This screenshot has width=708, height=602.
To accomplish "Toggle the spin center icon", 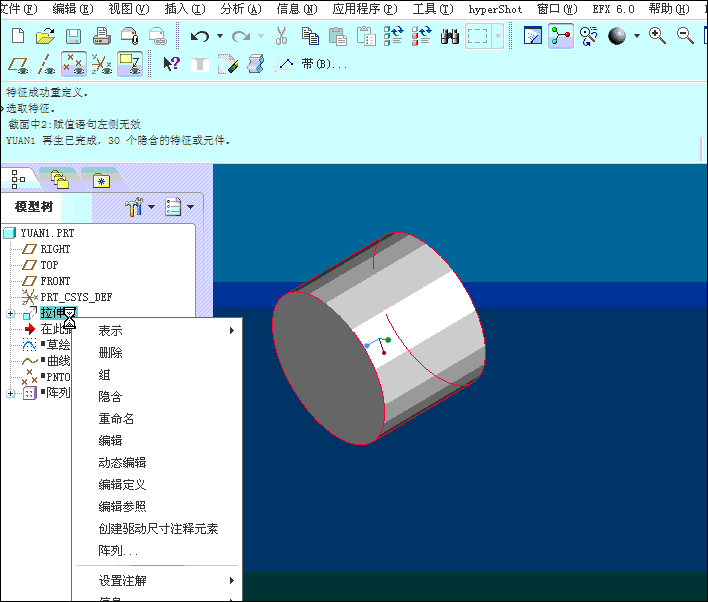I will pyautogui.click(x=561, y=36).
